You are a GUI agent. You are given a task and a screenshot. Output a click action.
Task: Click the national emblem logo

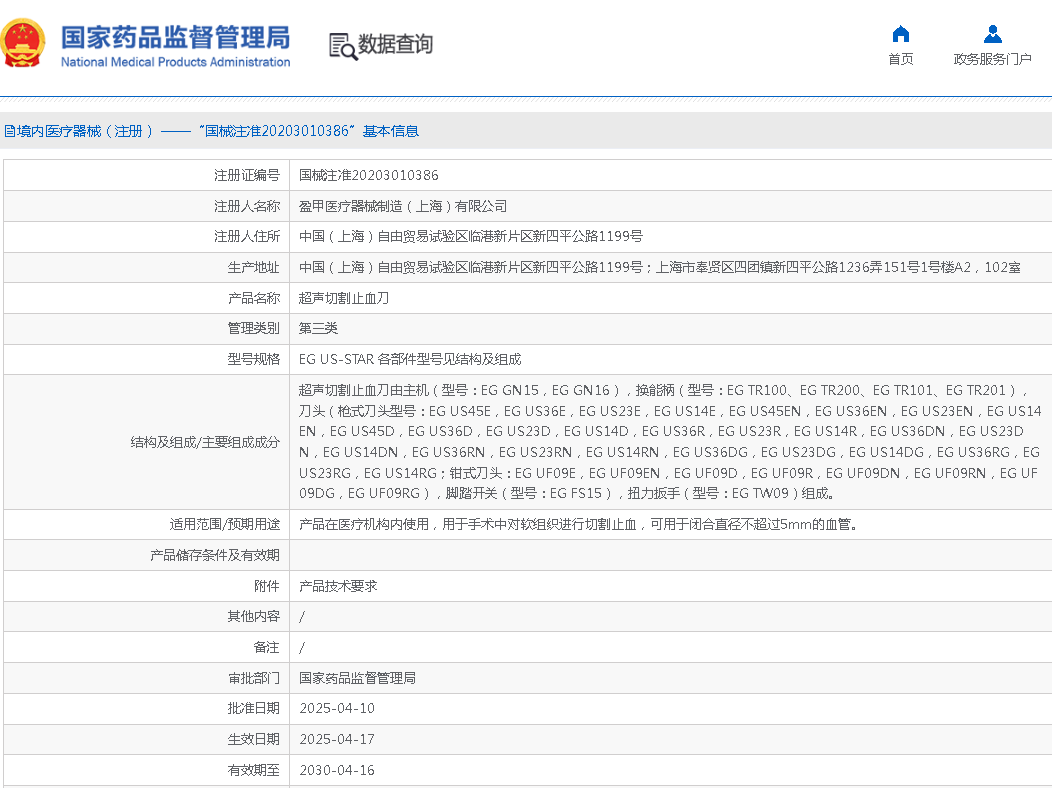[x=24, y=44]
